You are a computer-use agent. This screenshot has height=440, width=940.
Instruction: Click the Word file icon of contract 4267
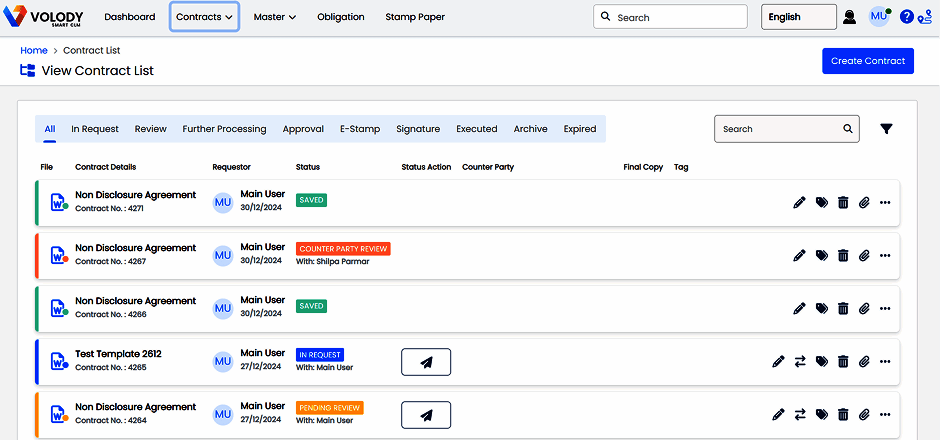point(58,255)
